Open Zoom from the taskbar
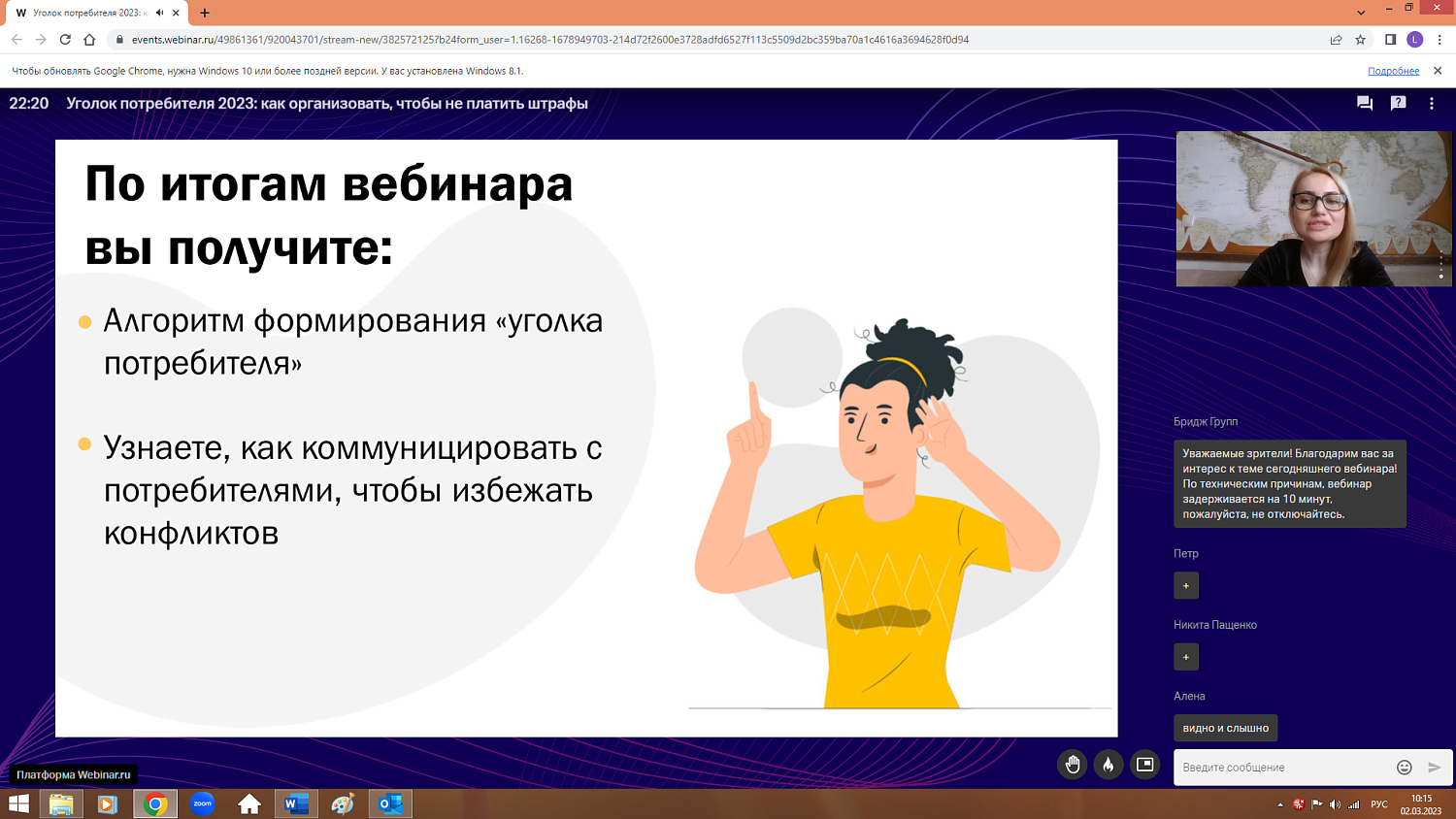Viewport: 1456px width, 819px height. [x=200, y=803]
